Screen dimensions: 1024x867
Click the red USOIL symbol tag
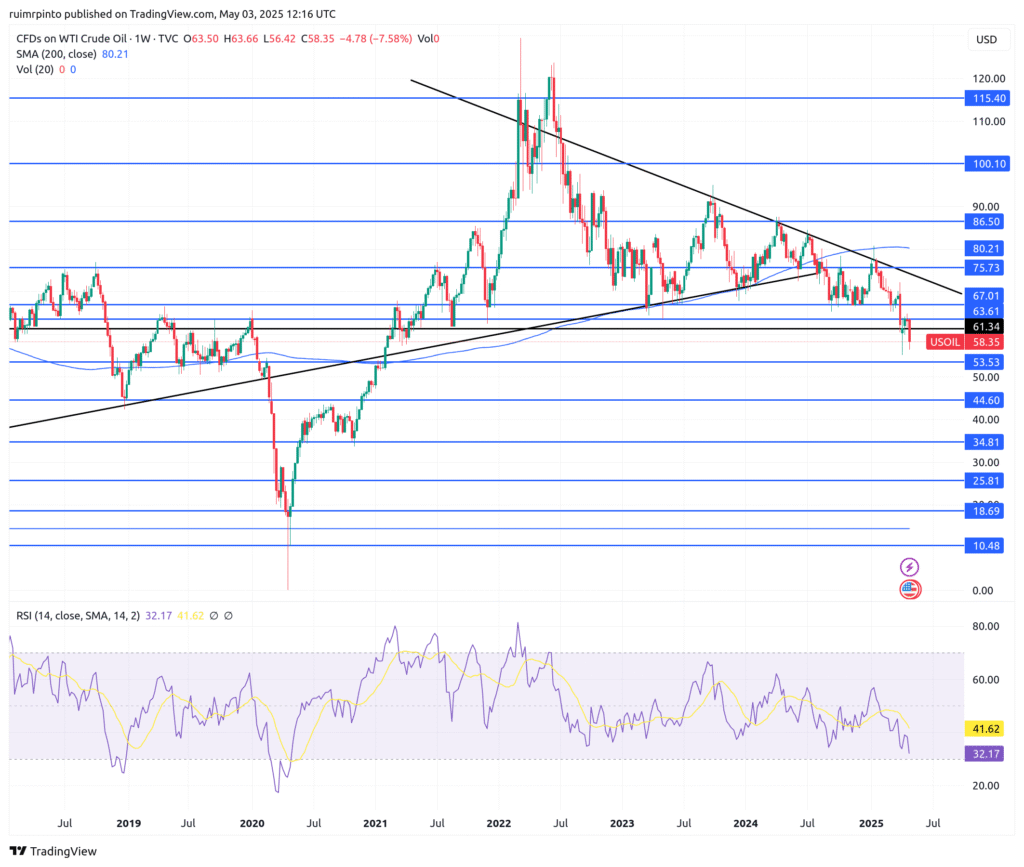click(944, 342)
